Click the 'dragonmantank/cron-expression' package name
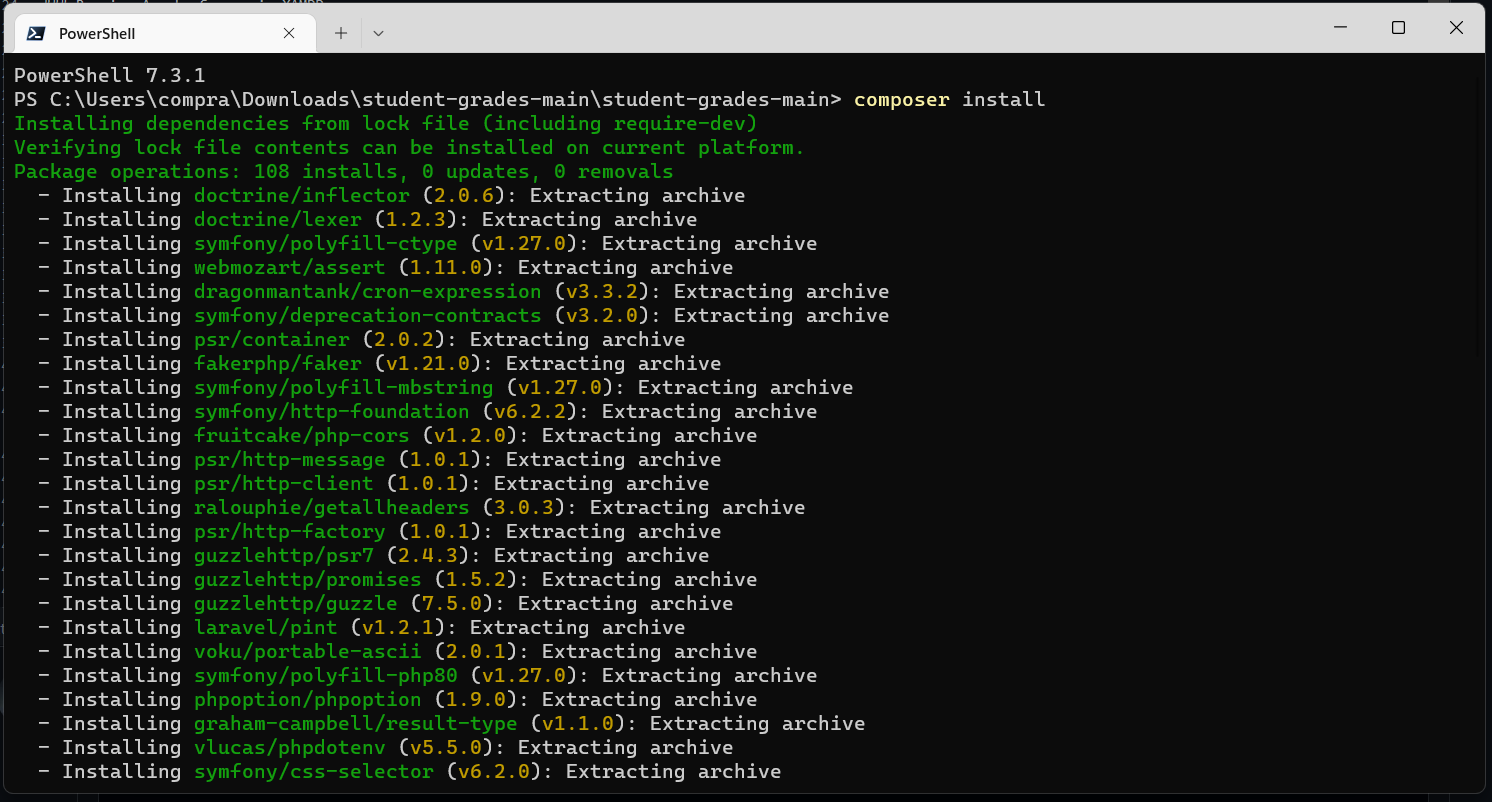 pos(368,291)
